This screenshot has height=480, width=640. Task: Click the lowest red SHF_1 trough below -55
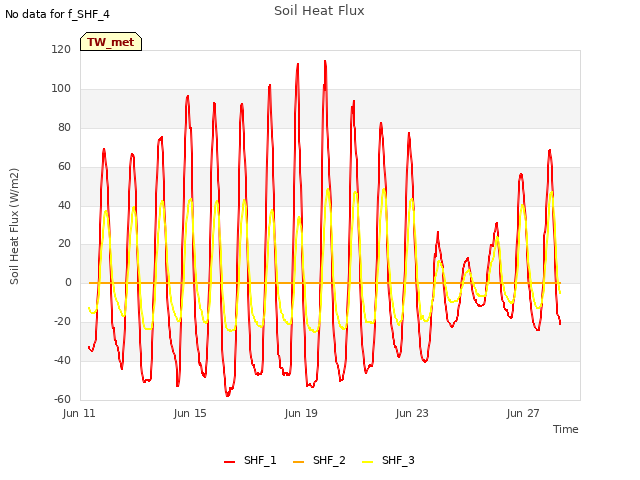tap(227, 395)
